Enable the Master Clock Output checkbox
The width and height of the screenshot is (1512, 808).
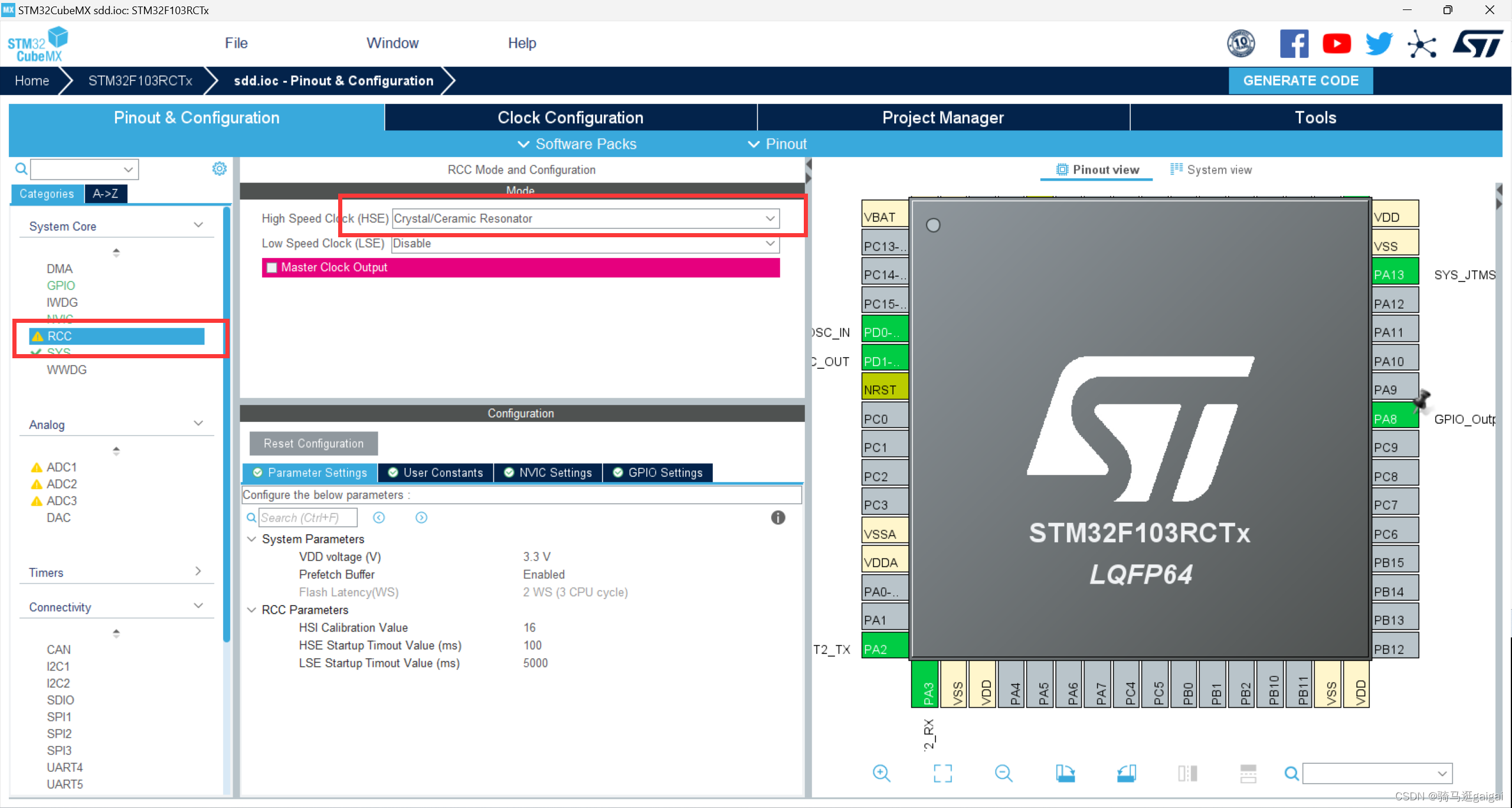(271, 267)
